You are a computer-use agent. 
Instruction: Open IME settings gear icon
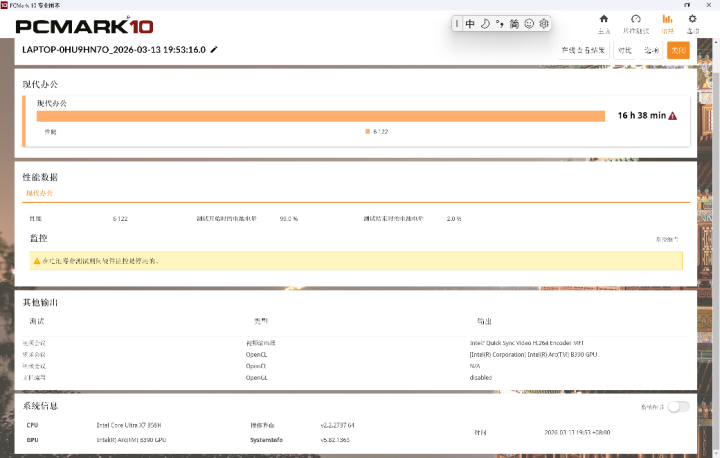click(544, 24)
